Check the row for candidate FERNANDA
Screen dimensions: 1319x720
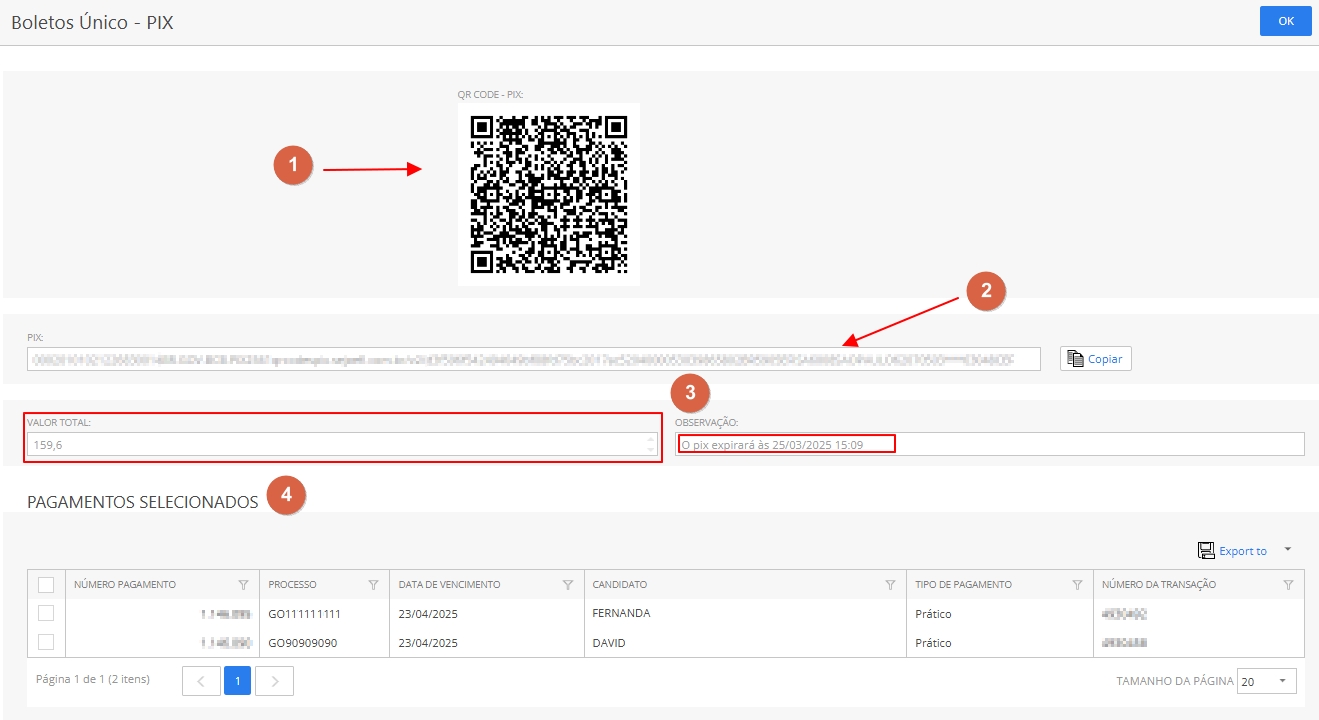click(x=46, y=613)
